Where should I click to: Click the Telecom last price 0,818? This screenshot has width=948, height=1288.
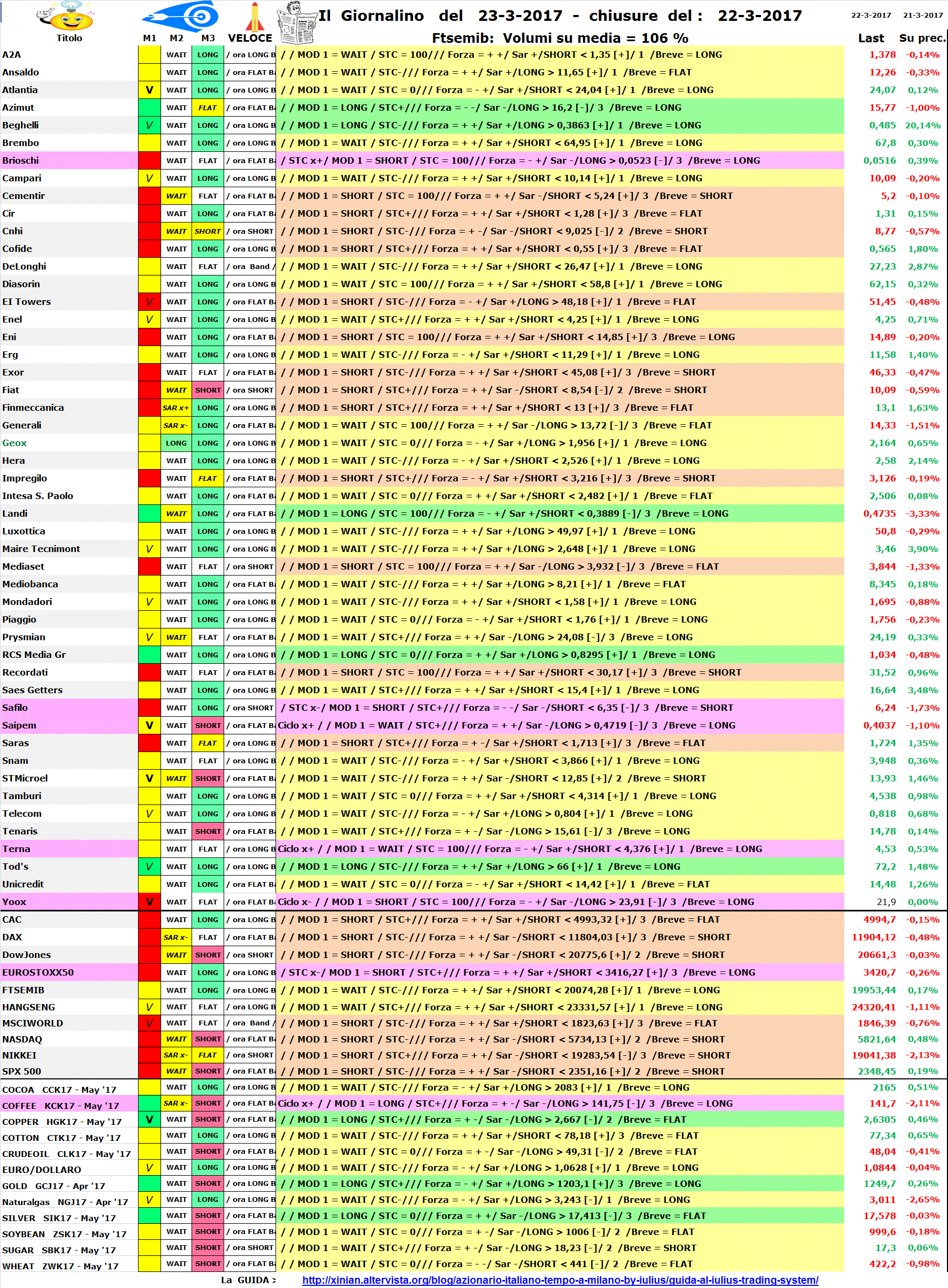pos(882,814)
